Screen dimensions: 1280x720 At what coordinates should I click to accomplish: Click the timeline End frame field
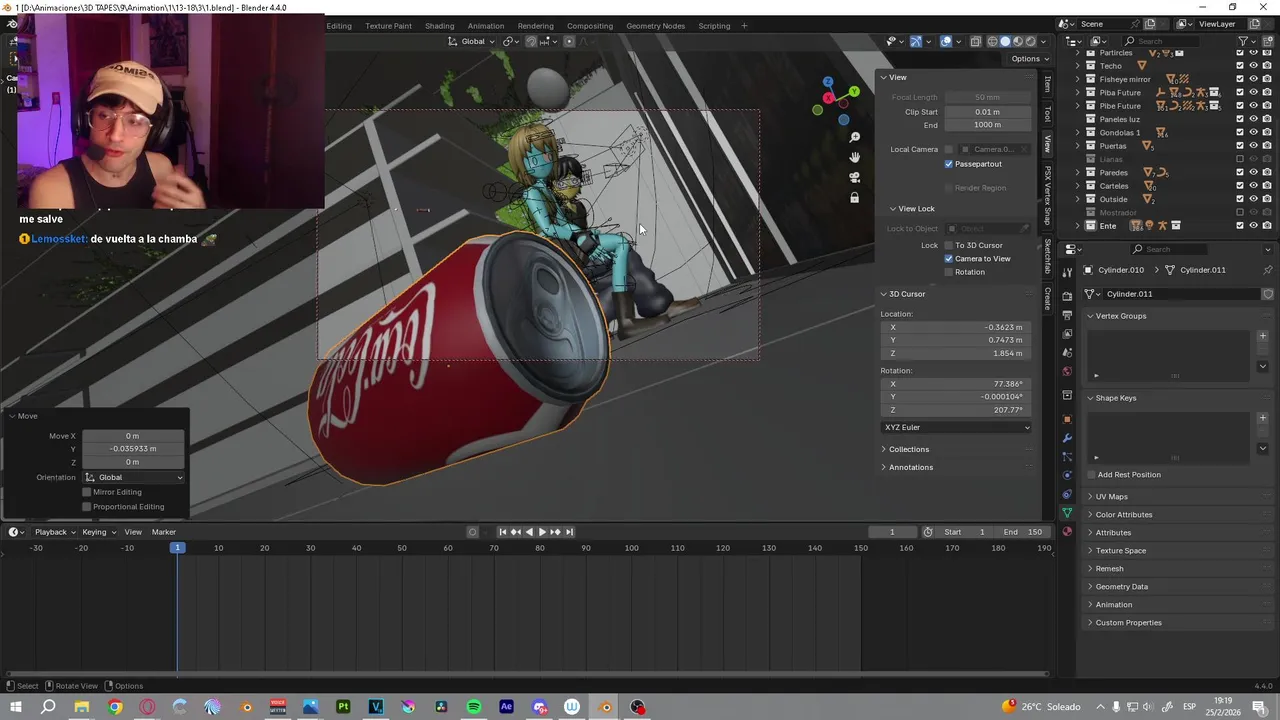point(1023,532)
